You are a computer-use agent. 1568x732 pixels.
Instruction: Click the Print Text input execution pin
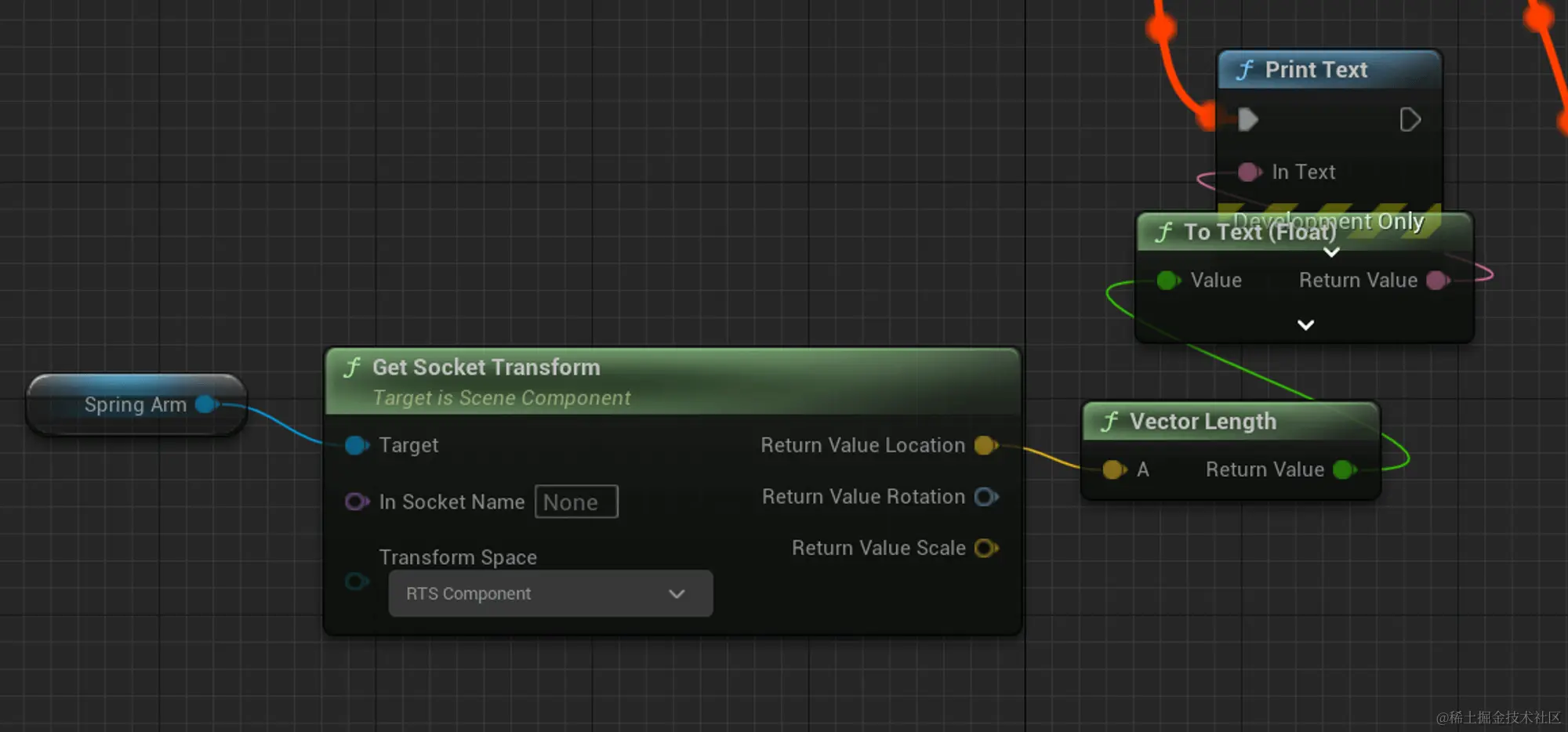(1248, 120)
